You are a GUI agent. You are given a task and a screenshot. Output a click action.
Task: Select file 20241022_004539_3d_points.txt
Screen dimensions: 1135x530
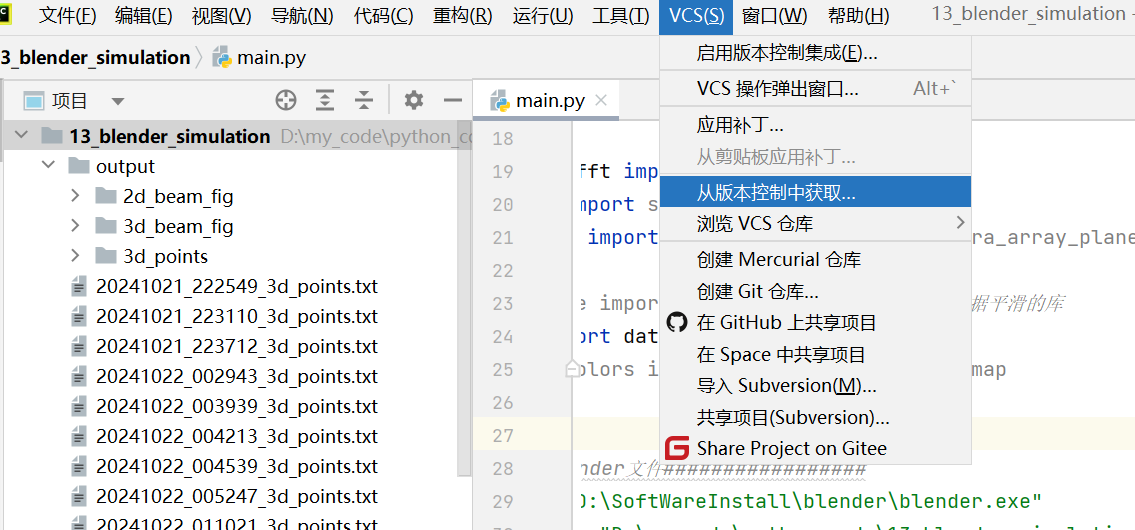(x=236, y=466)
